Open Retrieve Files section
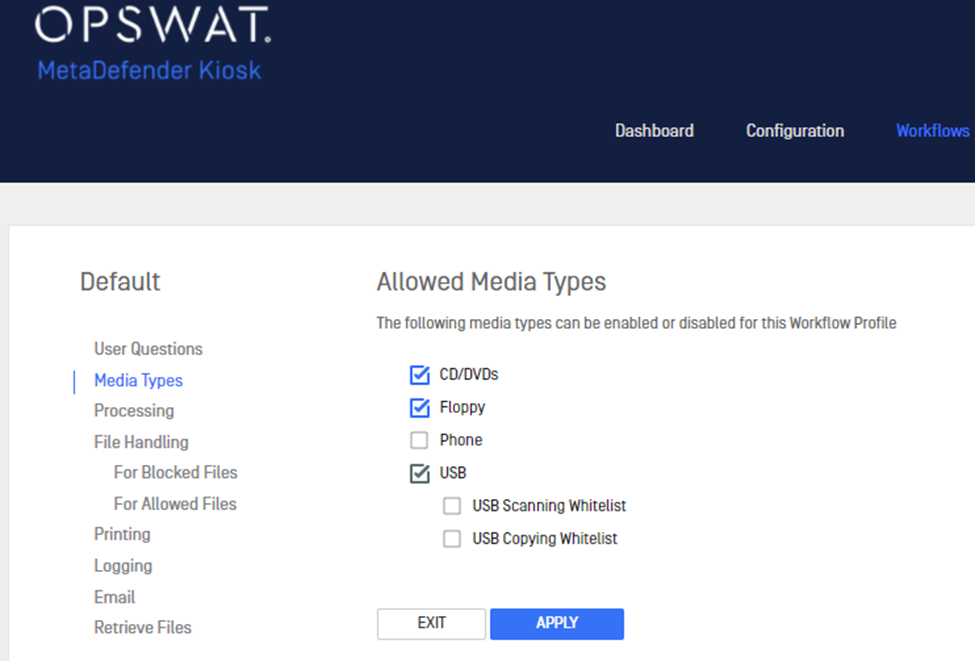Screen dimensions: 975x661 point(142,627)
